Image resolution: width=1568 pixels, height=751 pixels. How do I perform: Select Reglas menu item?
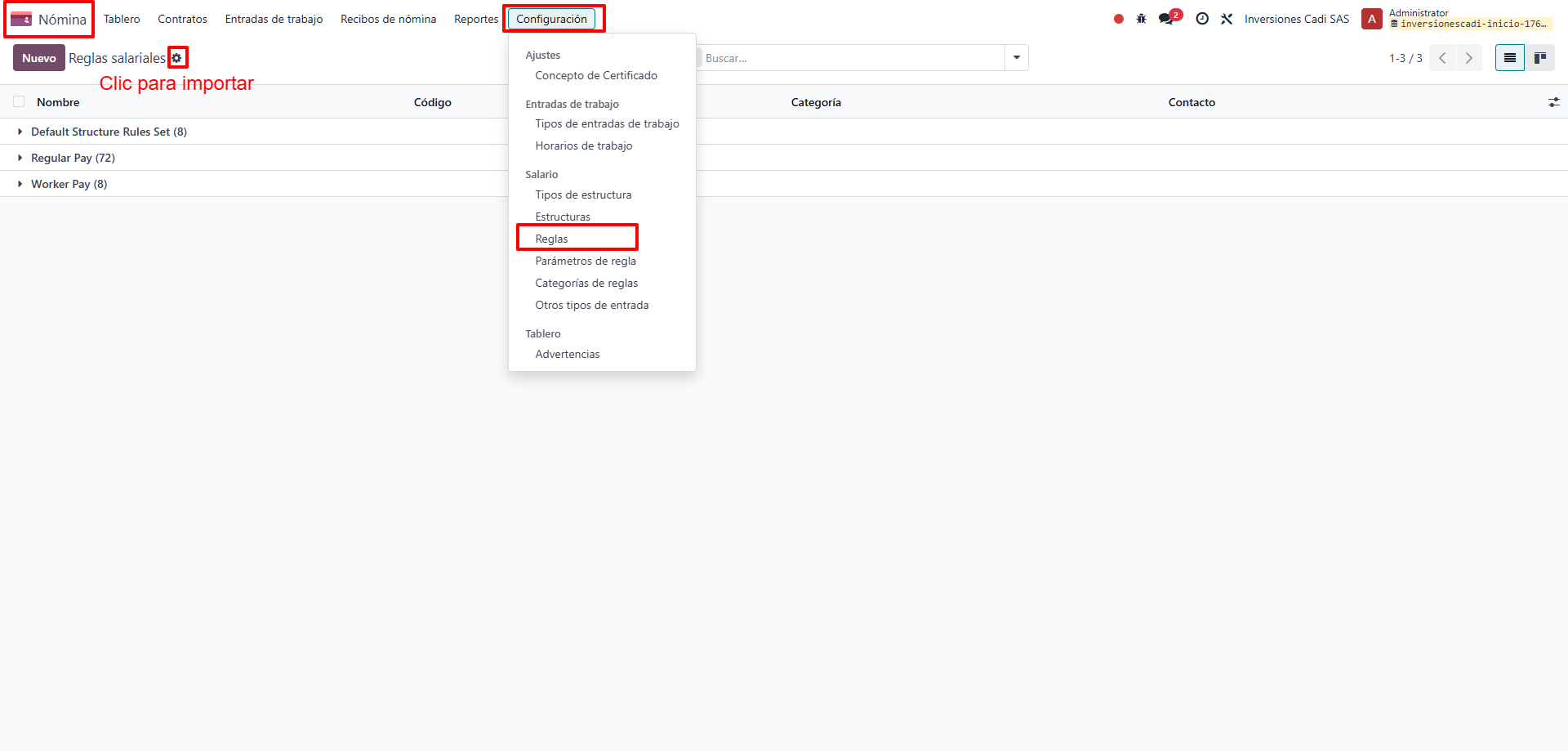[x=551, y=239]
